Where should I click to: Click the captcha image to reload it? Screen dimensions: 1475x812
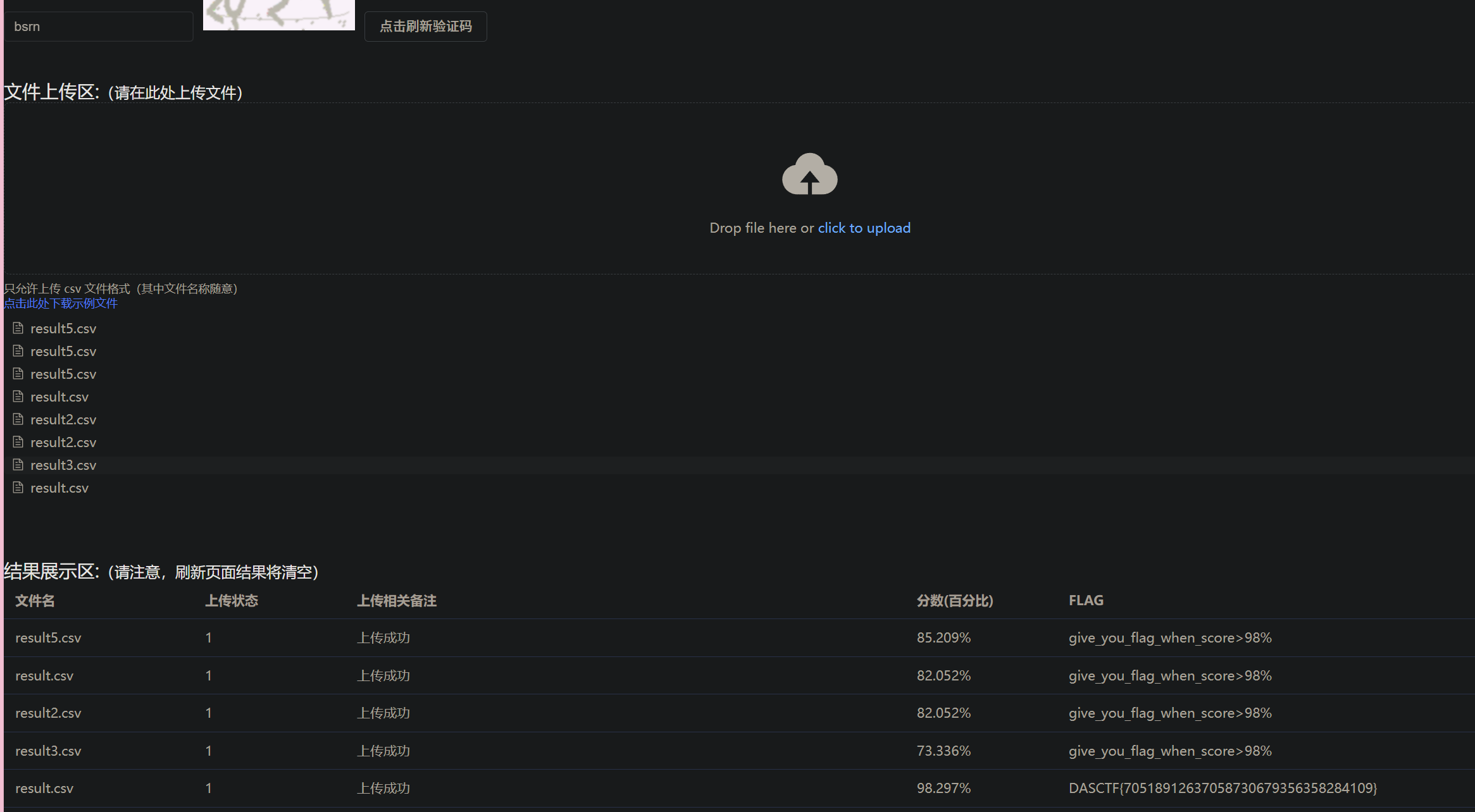coord(278,15)
